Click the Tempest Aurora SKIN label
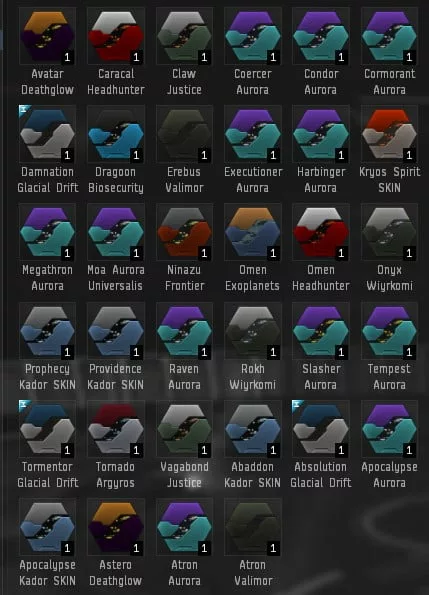 tap(389, 376)
